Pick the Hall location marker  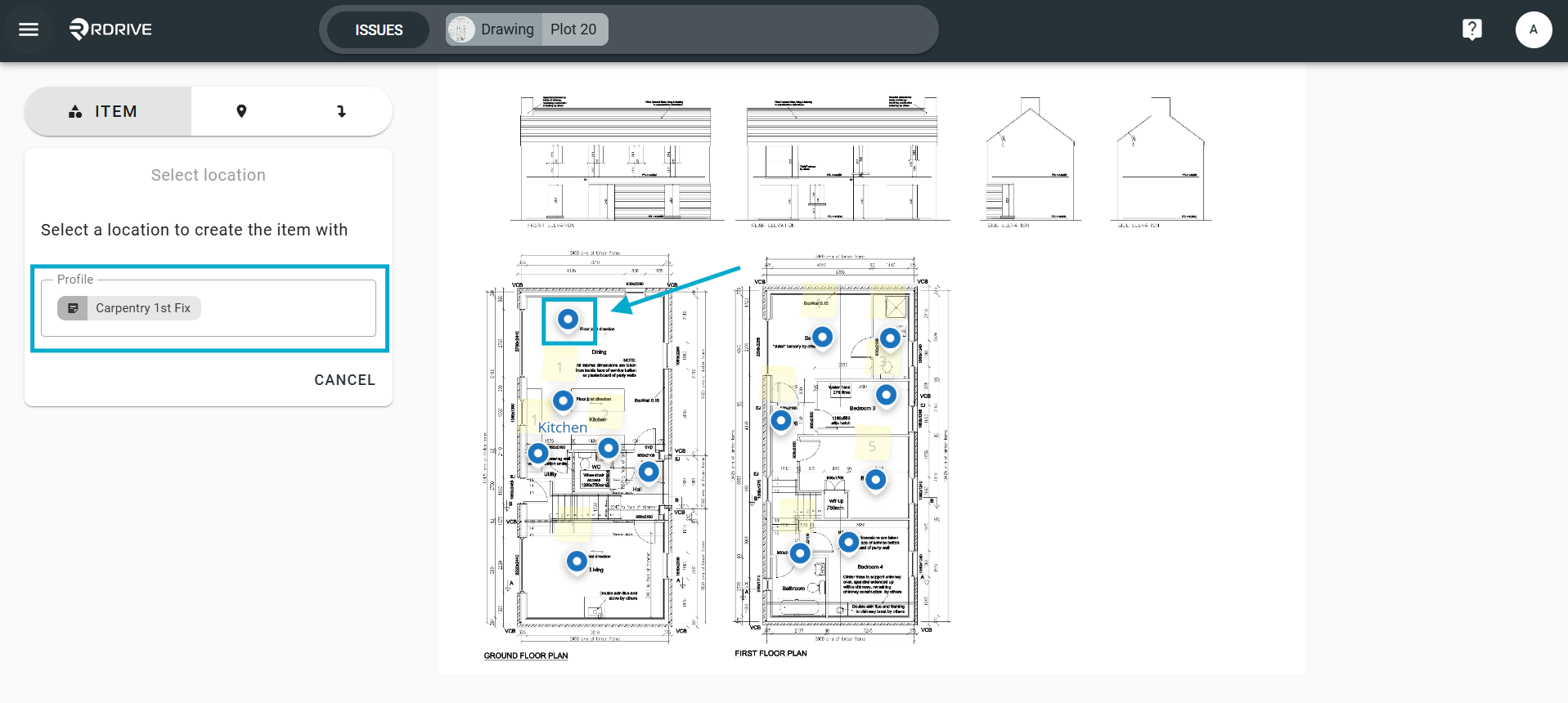pos(649,471)
